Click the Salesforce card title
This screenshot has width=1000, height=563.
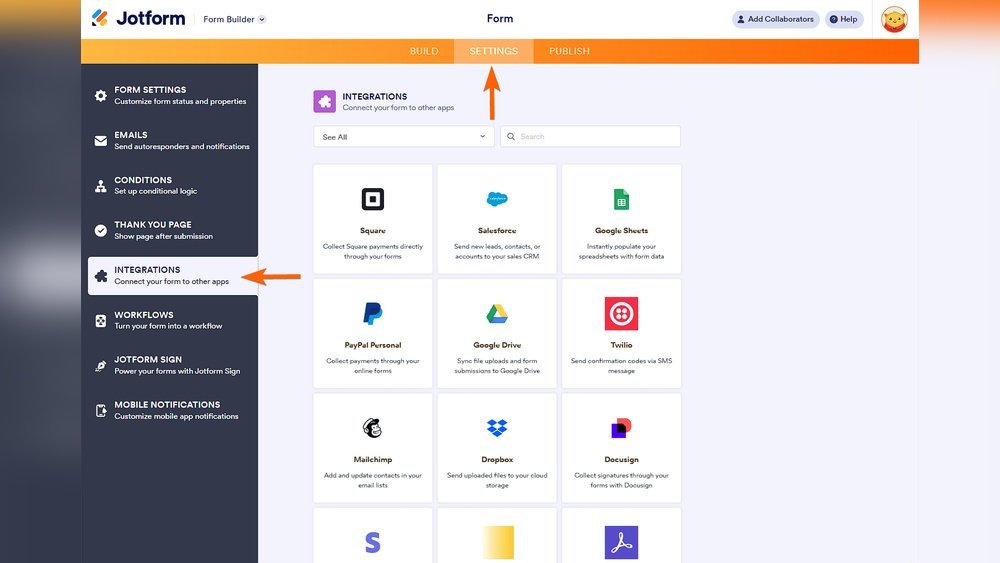pyautogui.click(x=497, y=231)
